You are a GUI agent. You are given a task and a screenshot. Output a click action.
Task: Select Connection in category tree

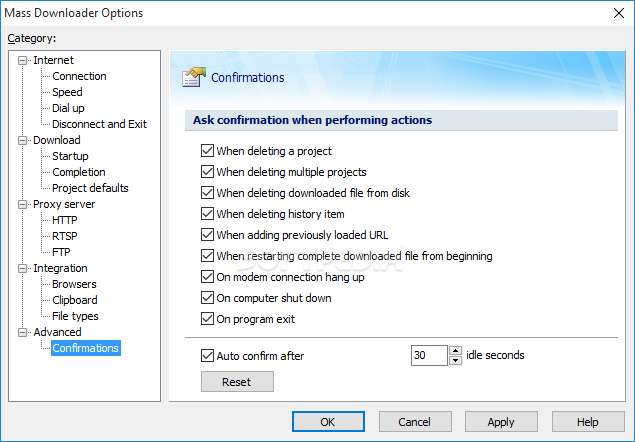[79, 76]
